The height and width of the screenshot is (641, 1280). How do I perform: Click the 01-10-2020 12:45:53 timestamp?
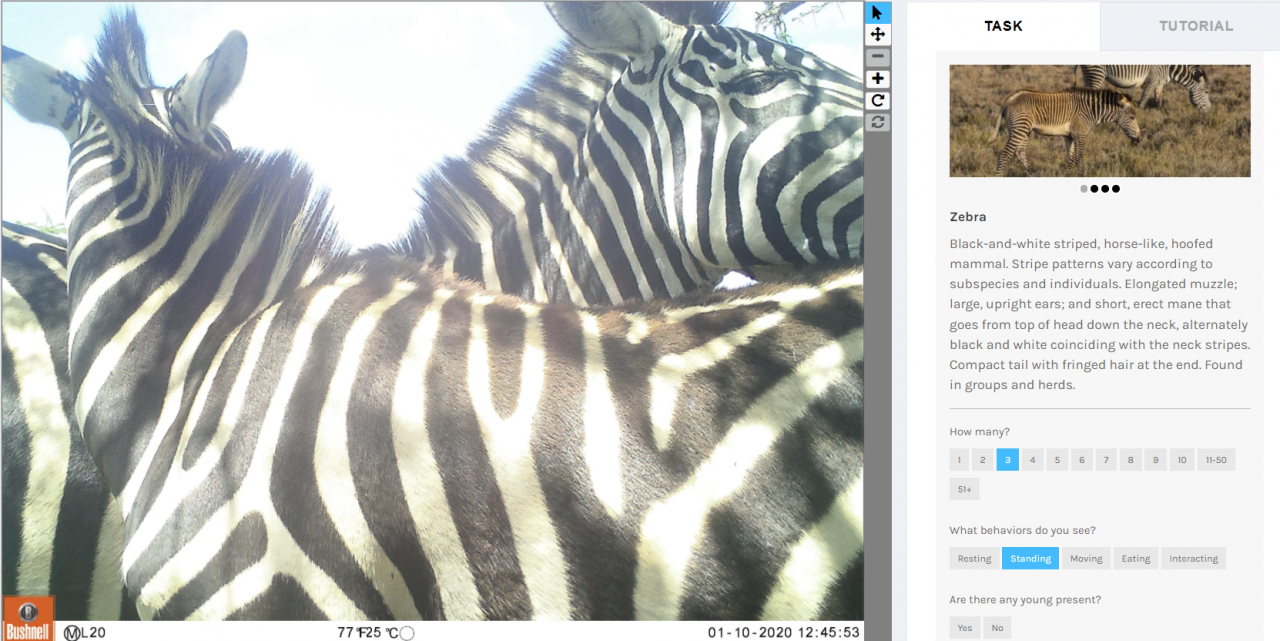coord(783,632)
